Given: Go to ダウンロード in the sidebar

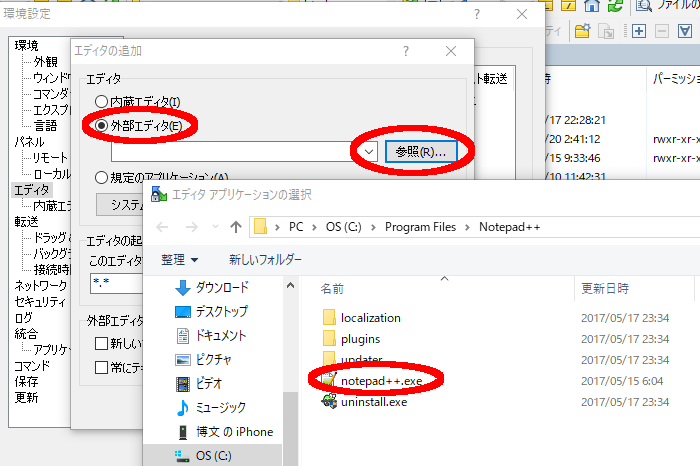Looking at the screenshot, I should (x=222, y=288).
